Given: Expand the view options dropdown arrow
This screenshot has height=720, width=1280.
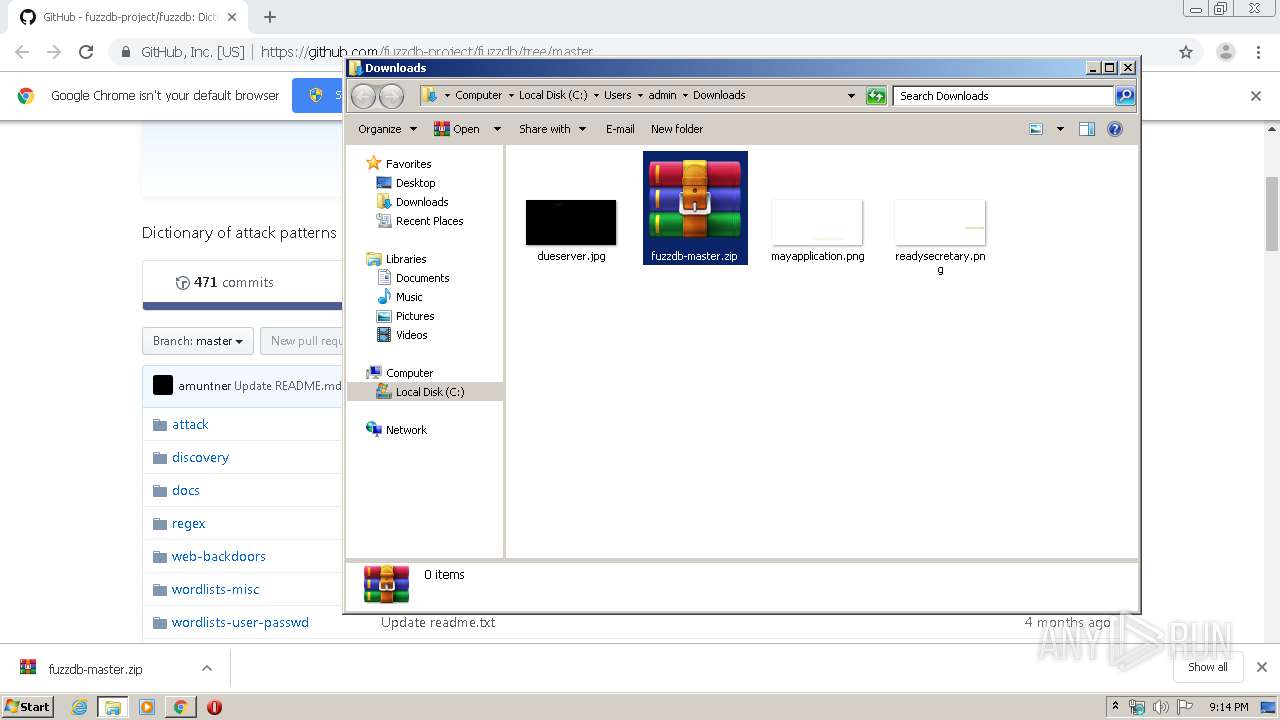Looking at the screenshot, I should (1060, 129).
